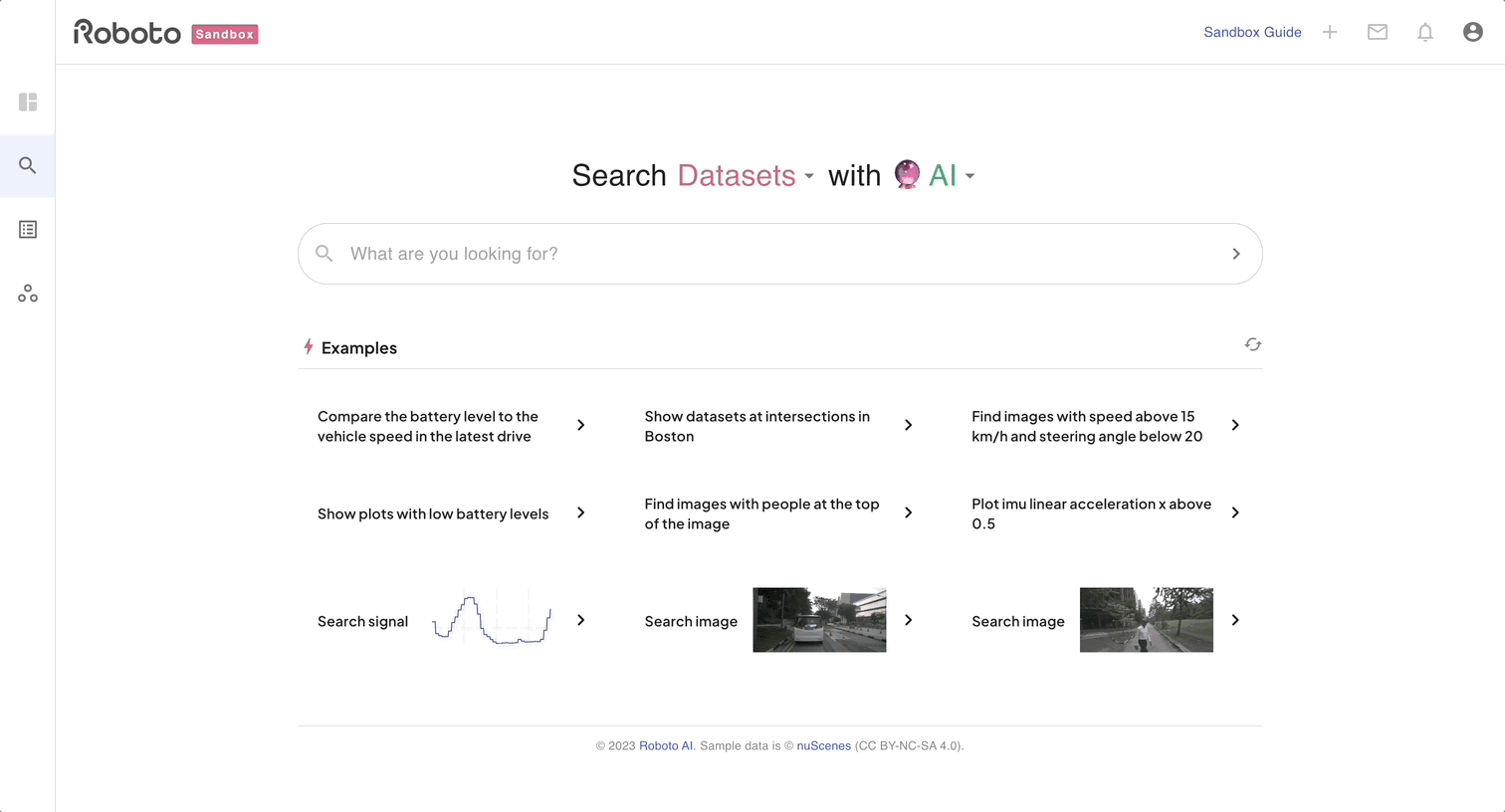Open the Sandbox Guide link
The height and width of the screenshot is (812, 1505).
1252,33
